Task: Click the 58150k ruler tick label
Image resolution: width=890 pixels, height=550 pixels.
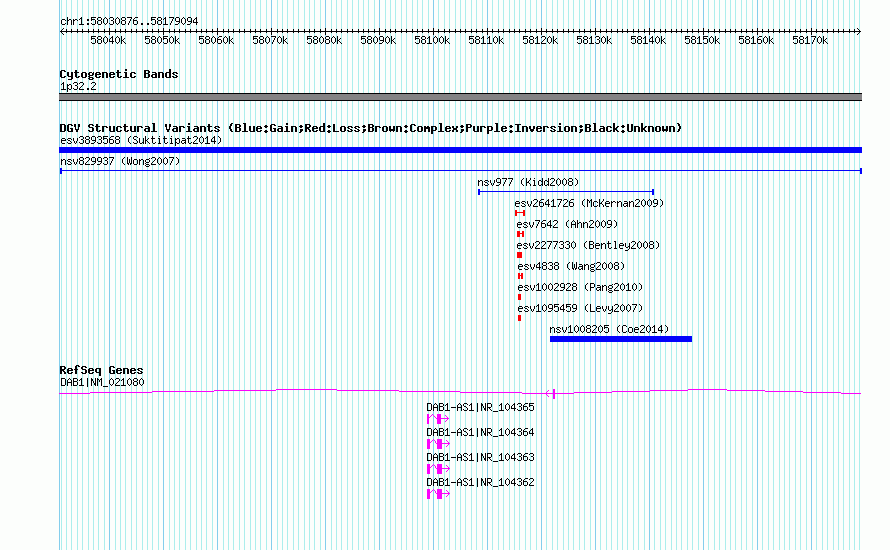Action: coord(702,40)
